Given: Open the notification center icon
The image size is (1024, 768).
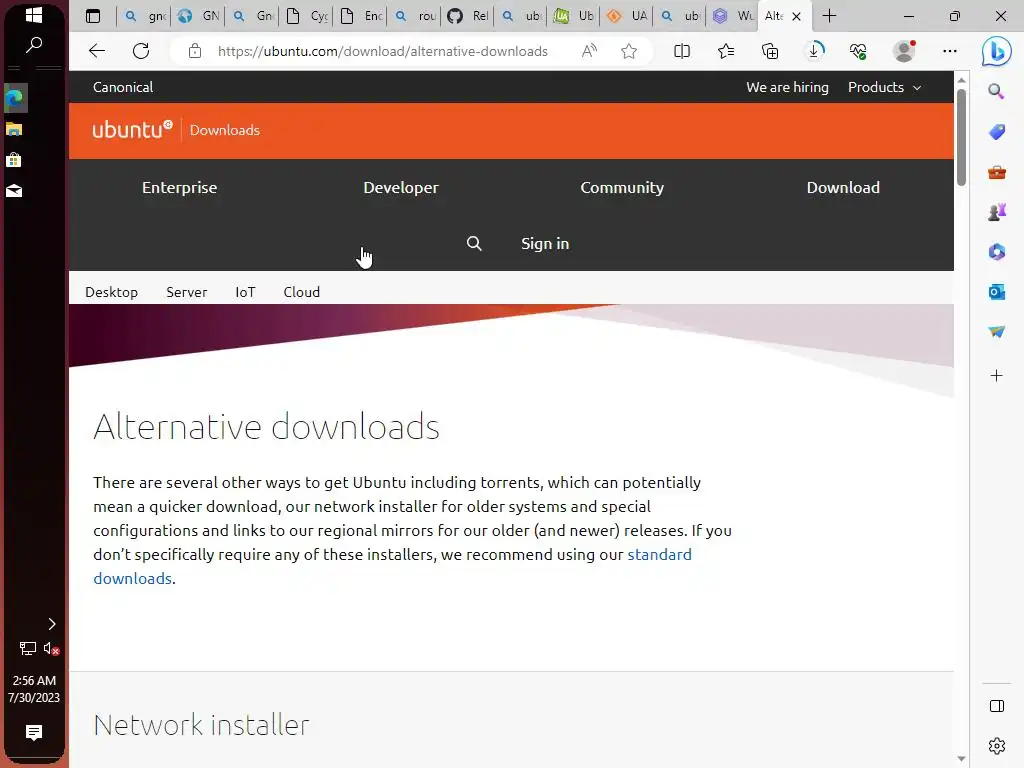Looking at the screenshot, I should coord(34,732).
